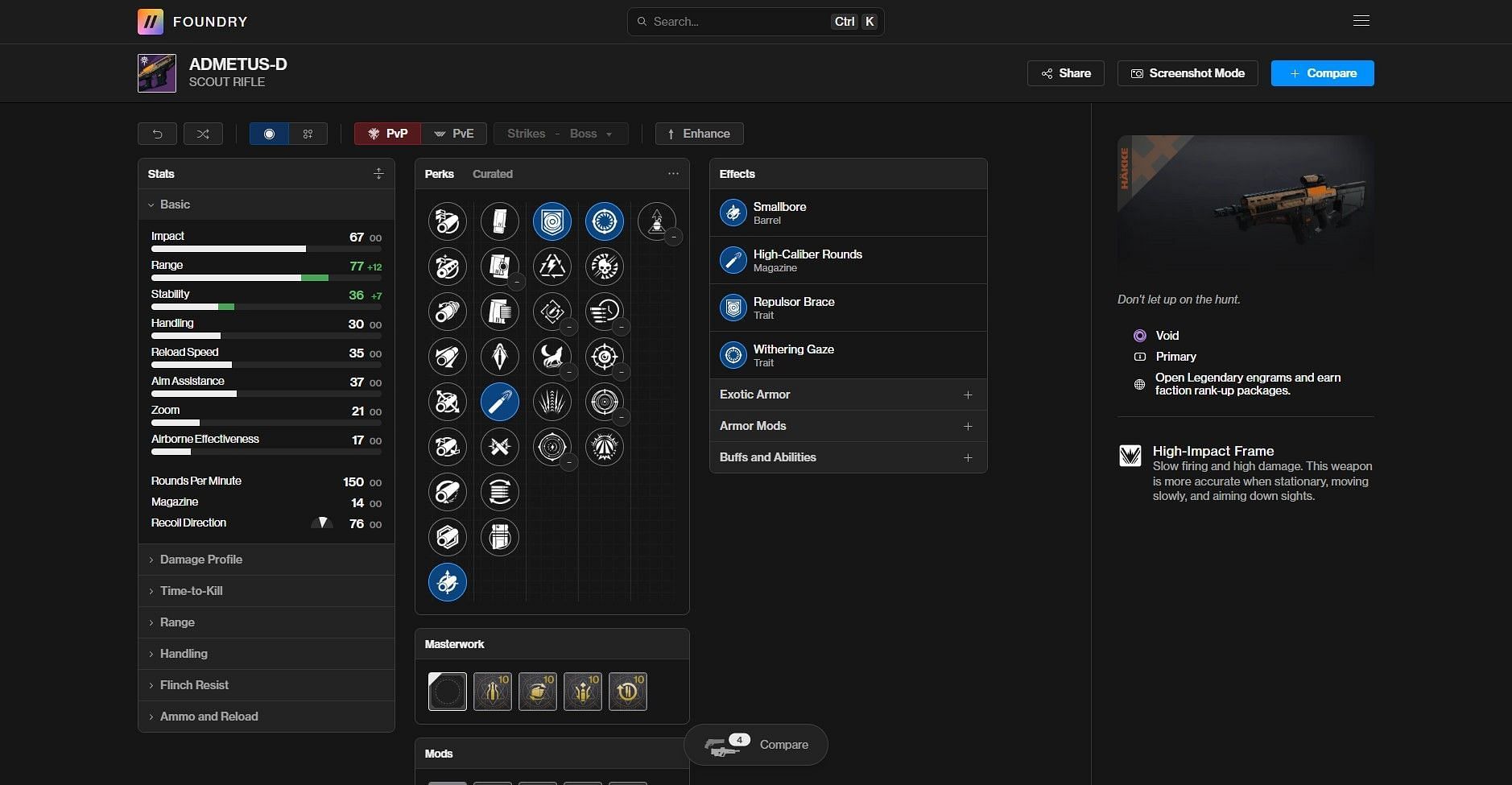The image size is (1512, 785).
Task: Pick the blue Repulsor Brace trait in grid
Action: coord(552,221)
